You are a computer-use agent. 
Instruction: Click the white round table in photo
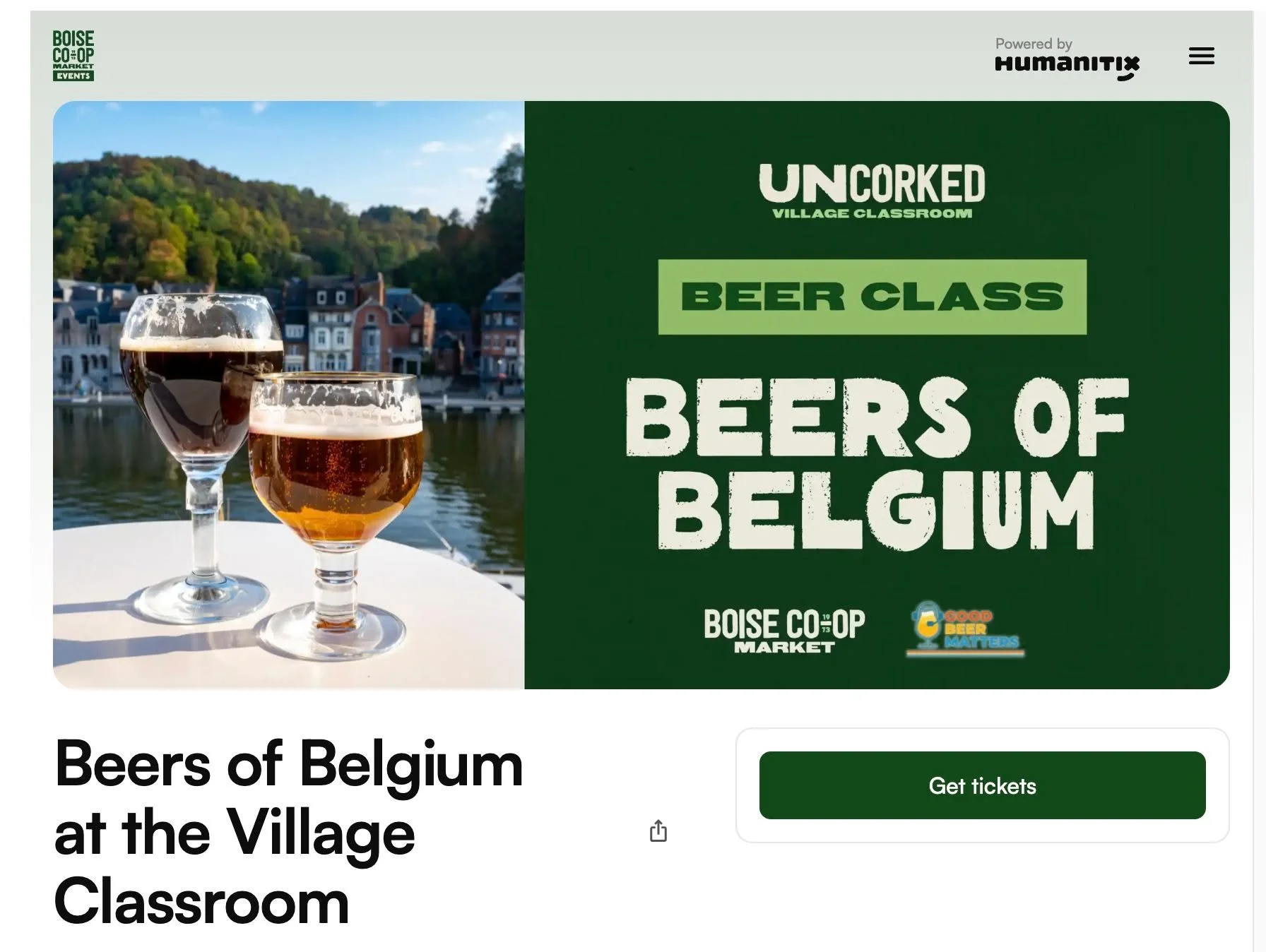(283, 607)
